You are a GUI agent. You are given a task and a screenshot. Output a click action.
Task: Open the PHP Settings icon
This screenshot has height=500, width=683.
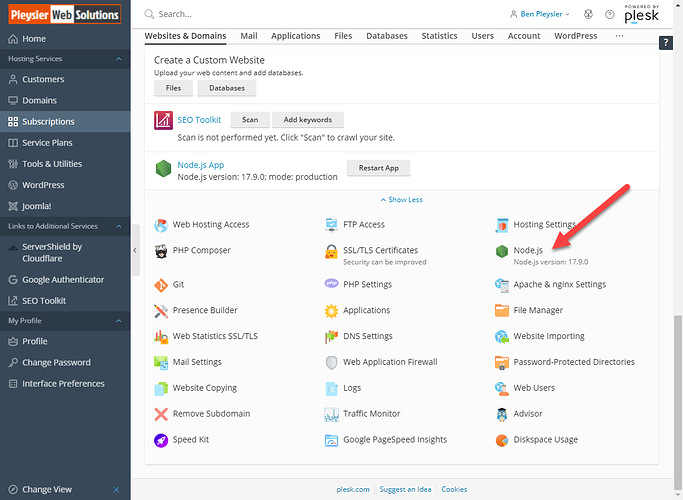(x=331, y=284)
